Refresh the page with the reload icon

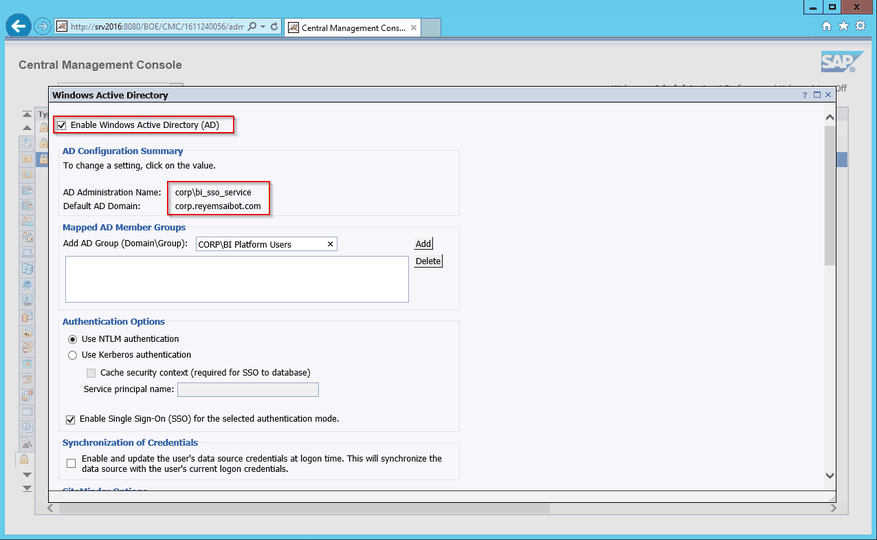[x=274, y=26]
